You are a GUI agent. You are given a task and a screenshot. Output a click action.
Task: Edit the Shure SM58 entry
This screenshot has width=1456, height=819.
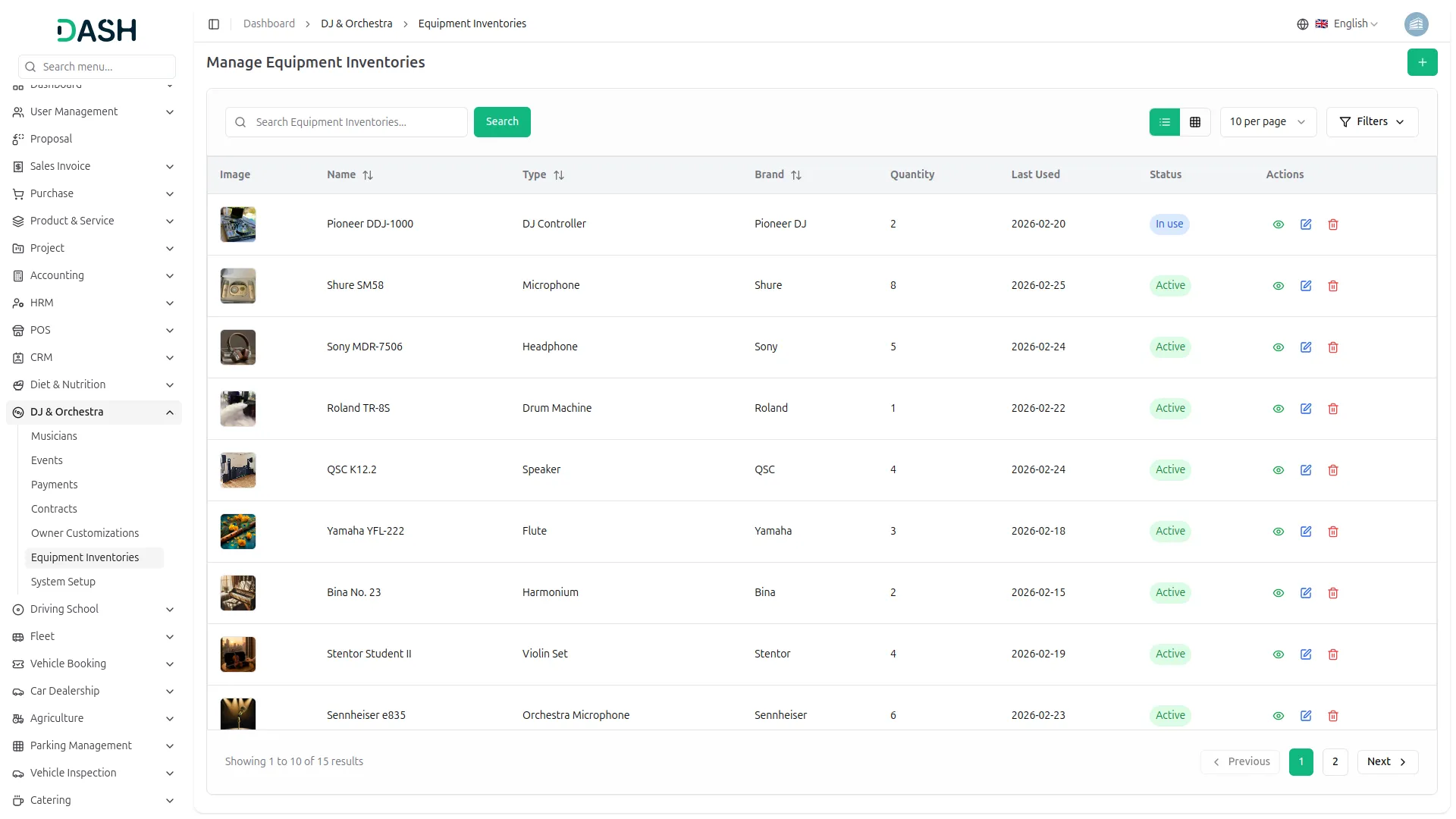[1306, 286]
